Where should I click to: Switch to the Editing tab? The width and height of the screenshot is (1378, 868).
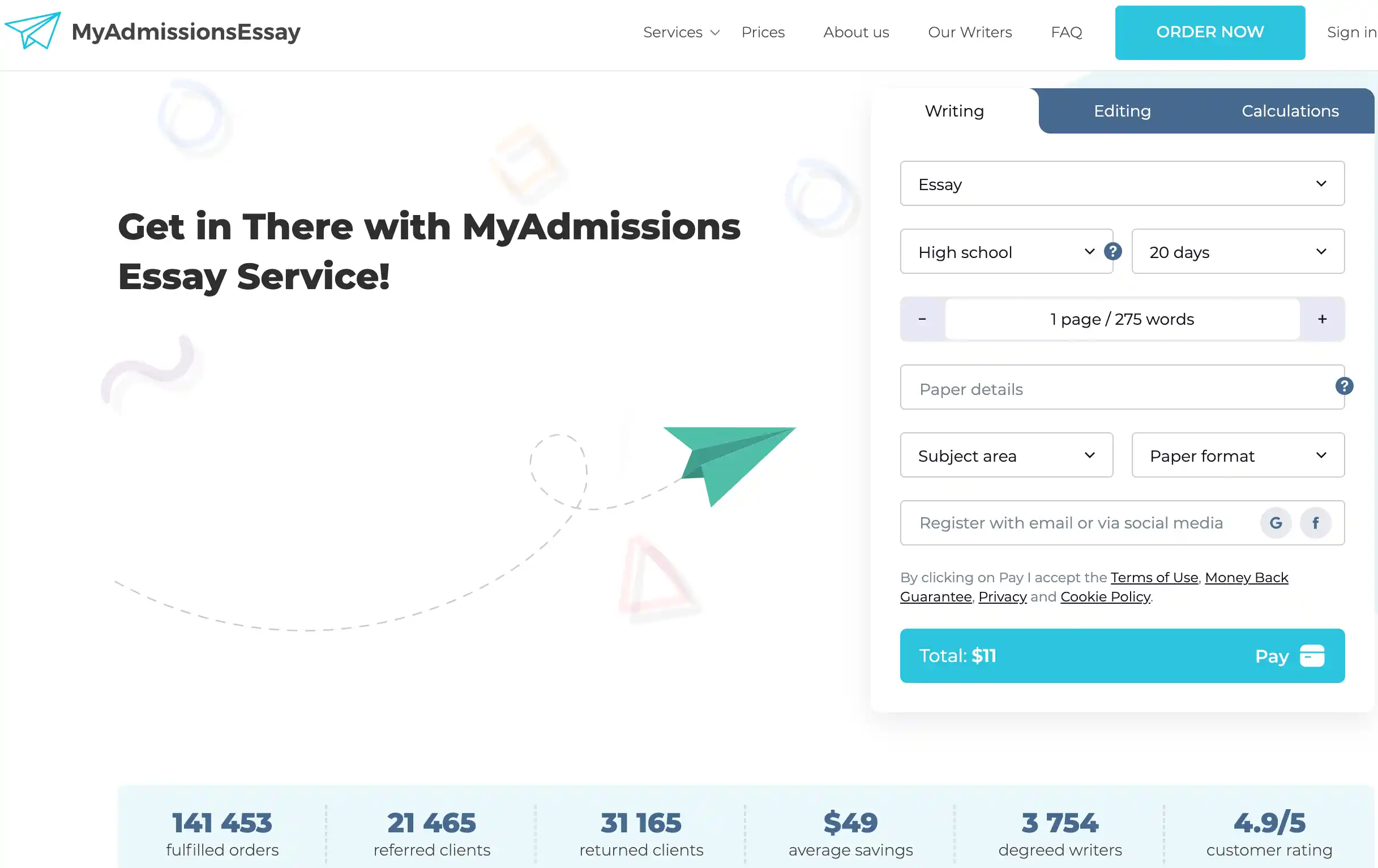(1122, 111)
